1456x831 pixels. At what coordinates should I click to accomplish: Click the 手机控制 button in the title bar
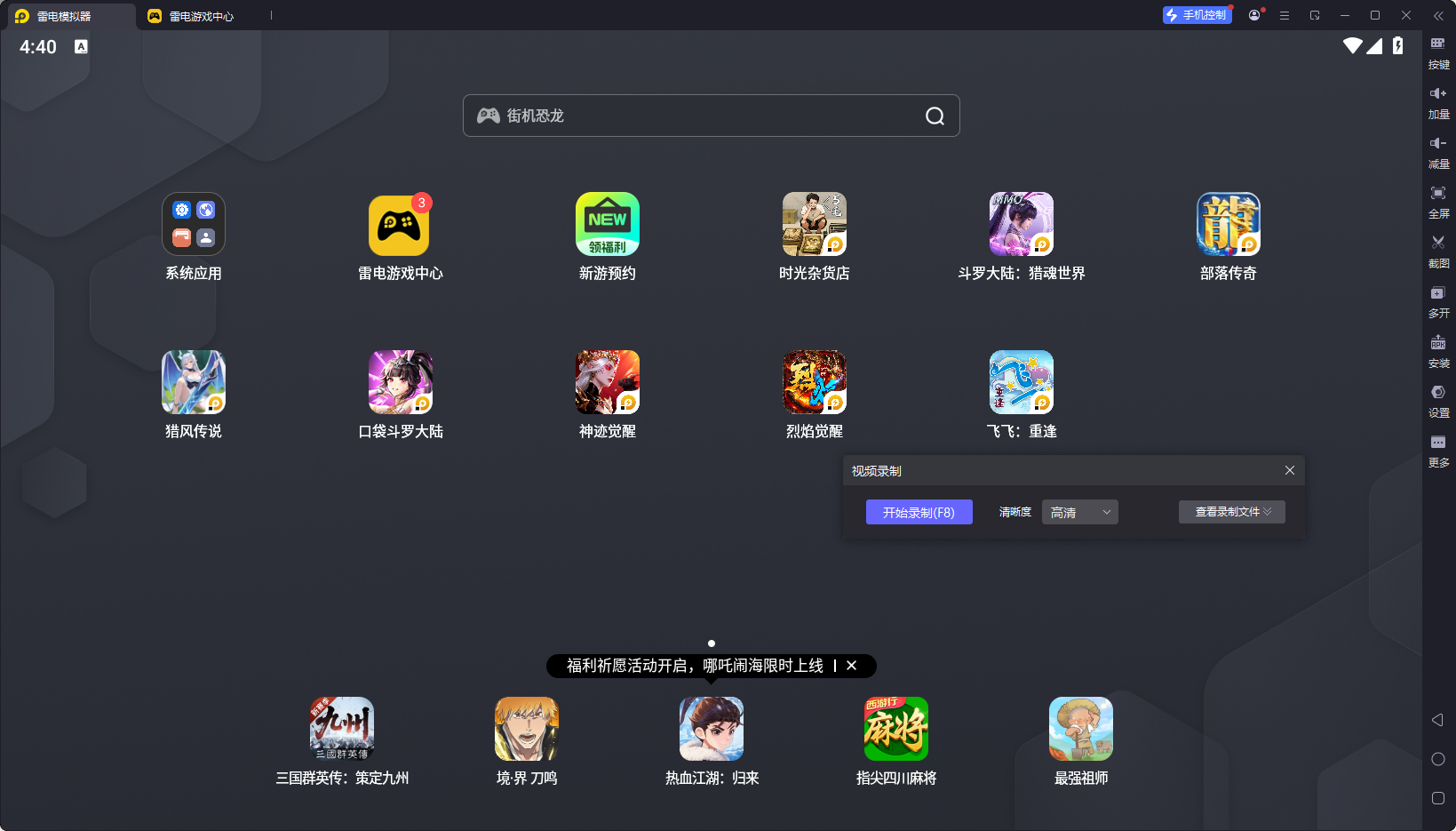click(1197, 15)
